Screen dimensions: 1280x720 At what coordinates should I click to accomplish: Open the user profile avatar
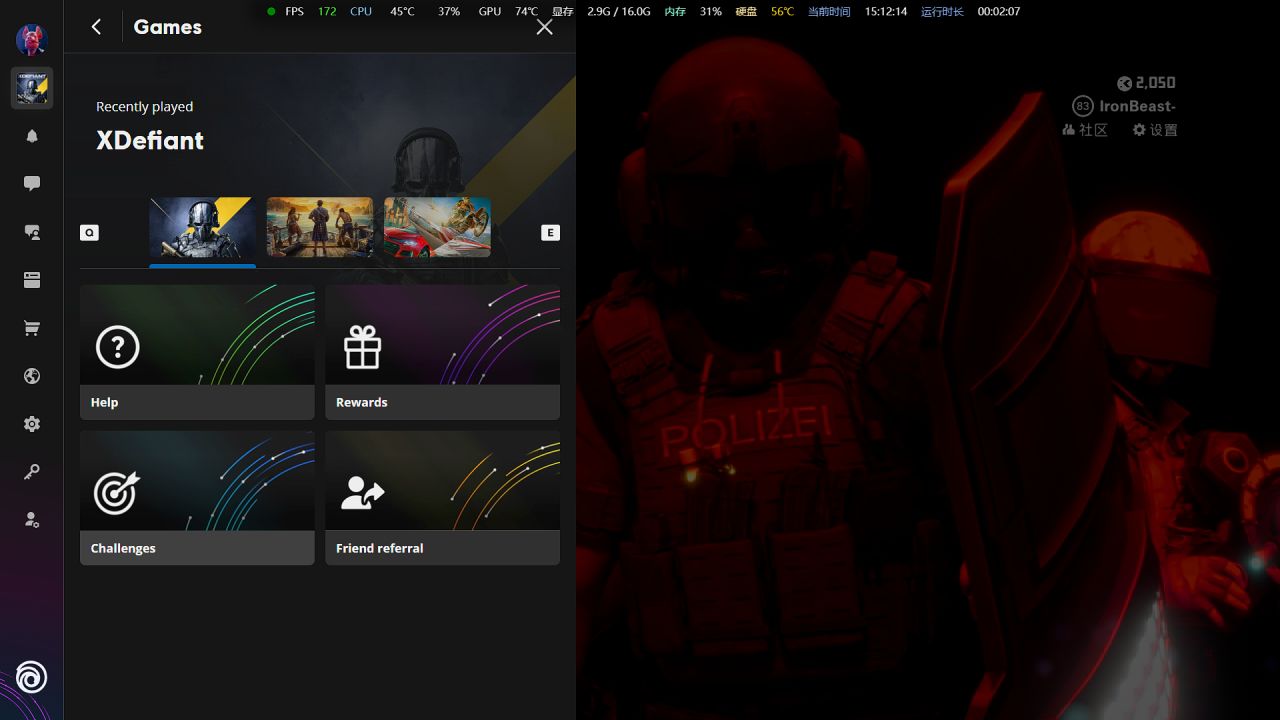[32, 40]
